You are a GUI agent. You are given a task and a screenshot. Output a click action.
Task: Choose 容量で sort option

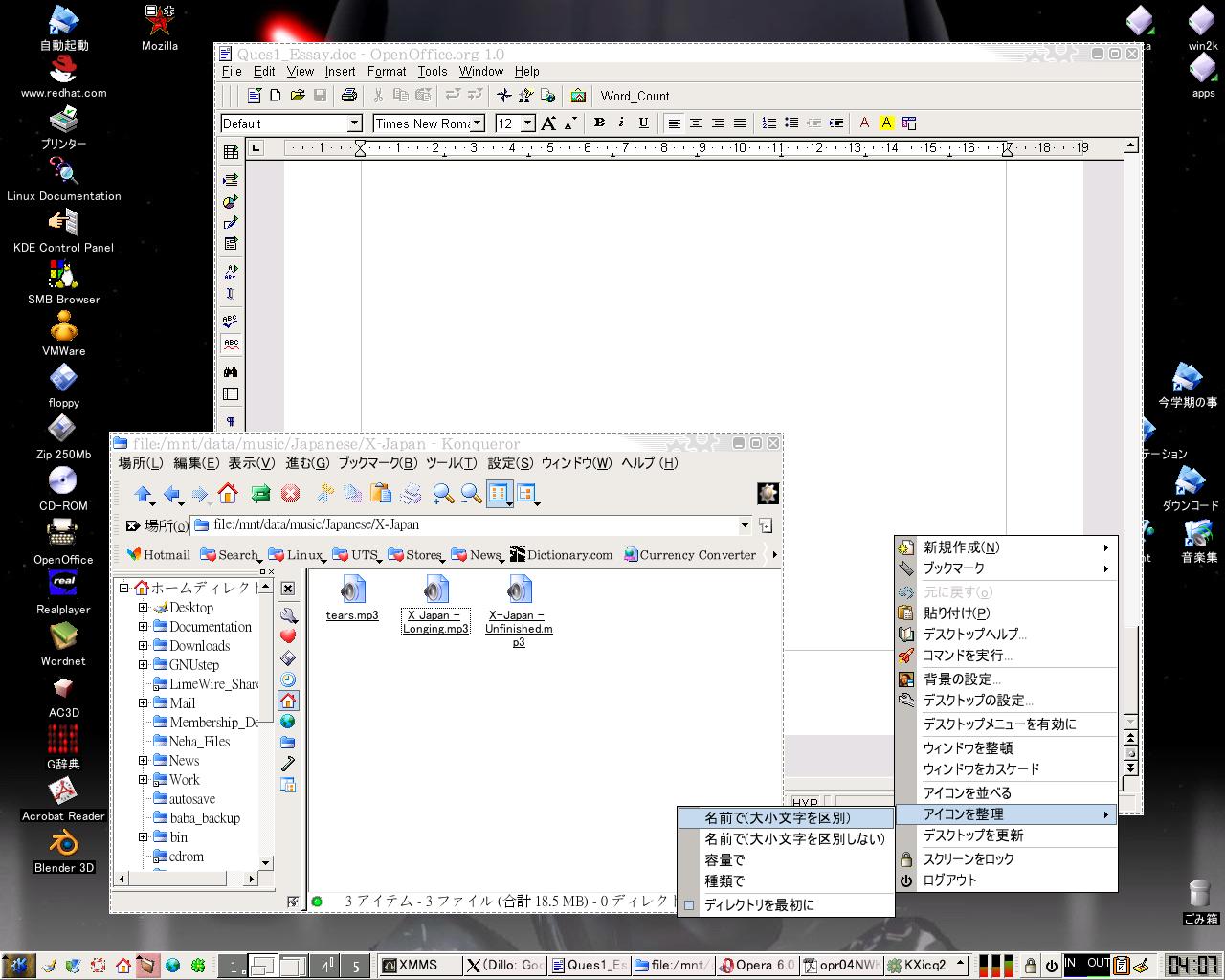tap(786, 860)
